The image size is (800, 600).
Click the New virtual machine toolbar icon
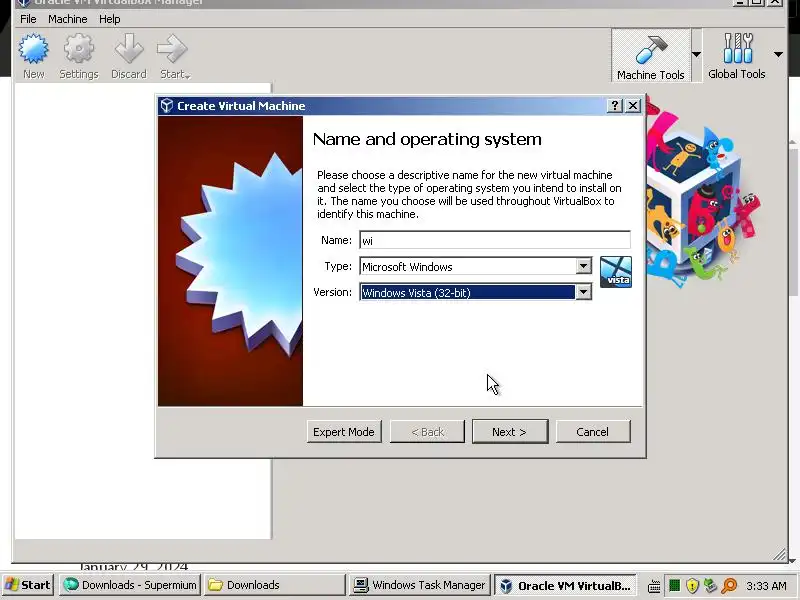34,56
